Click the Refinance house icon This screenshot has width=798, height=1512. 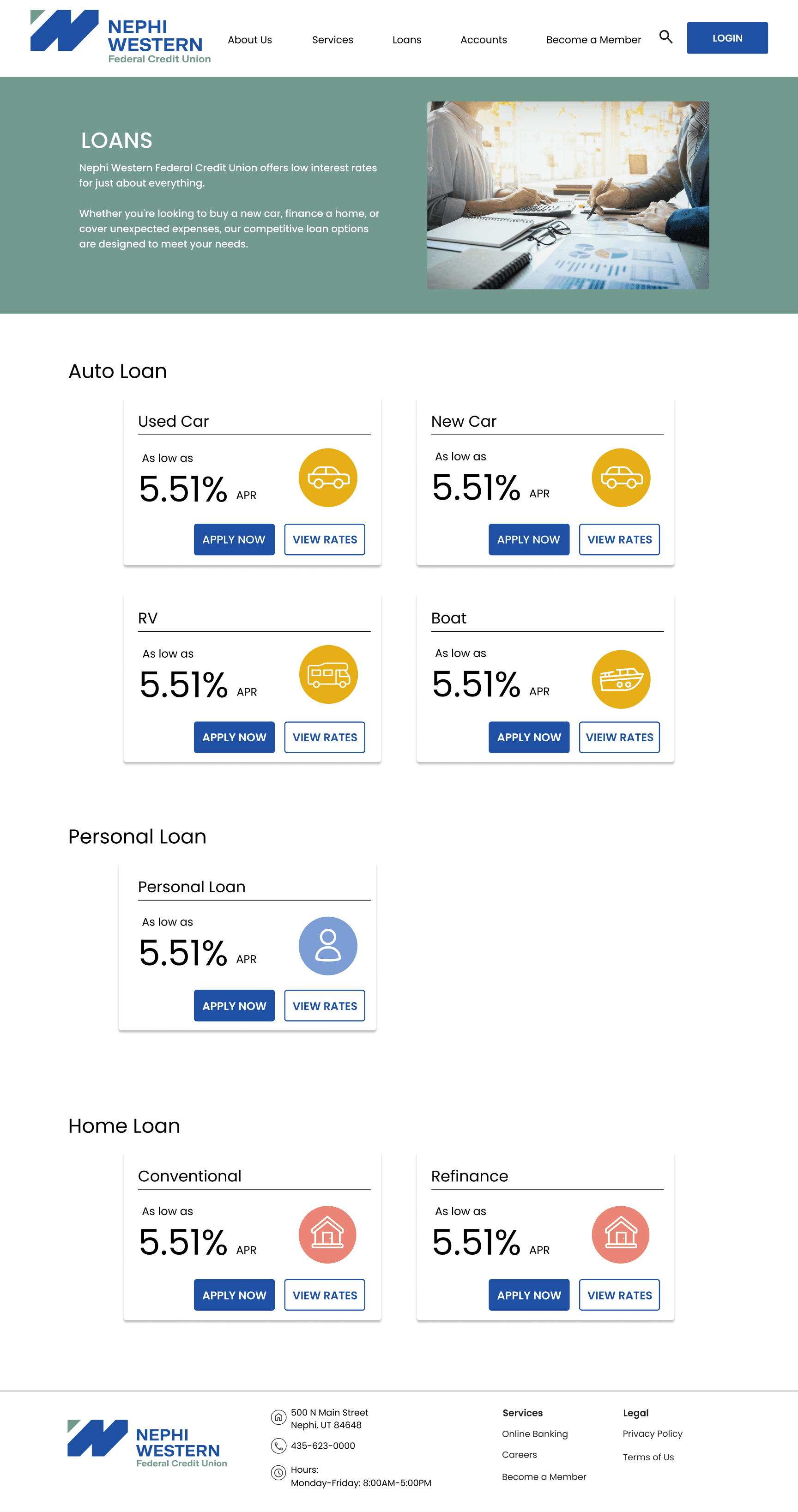pyautogui.click(x=620, y=1234)
